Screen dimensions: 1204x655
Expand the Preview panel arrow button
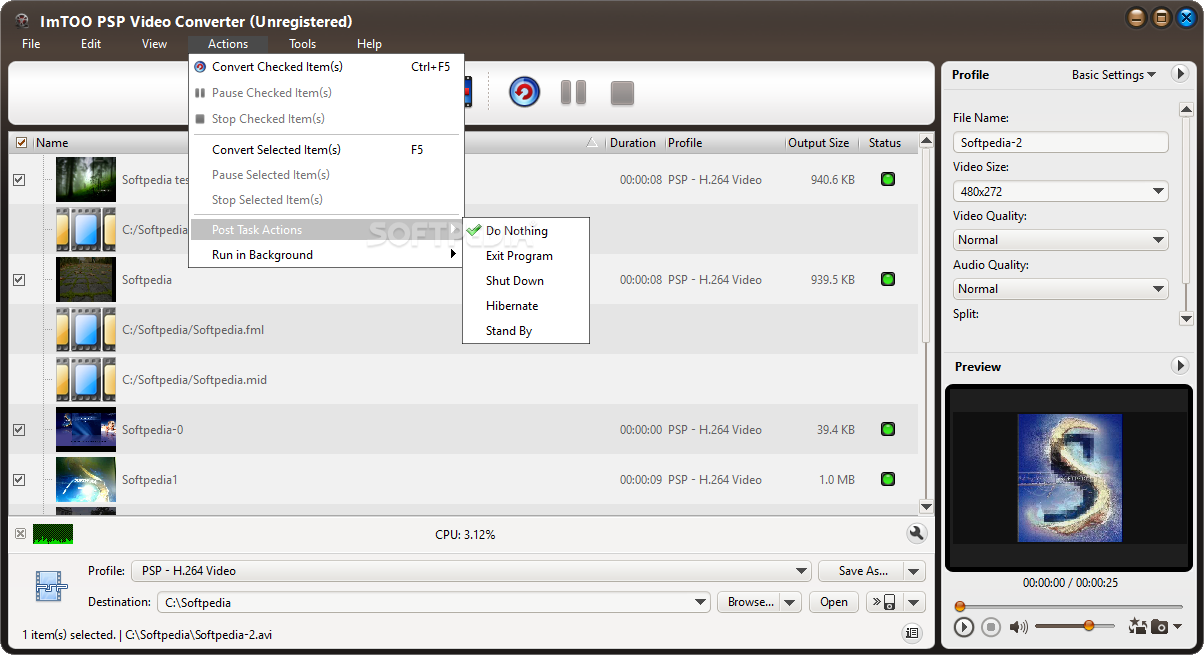coord(1179,366)
